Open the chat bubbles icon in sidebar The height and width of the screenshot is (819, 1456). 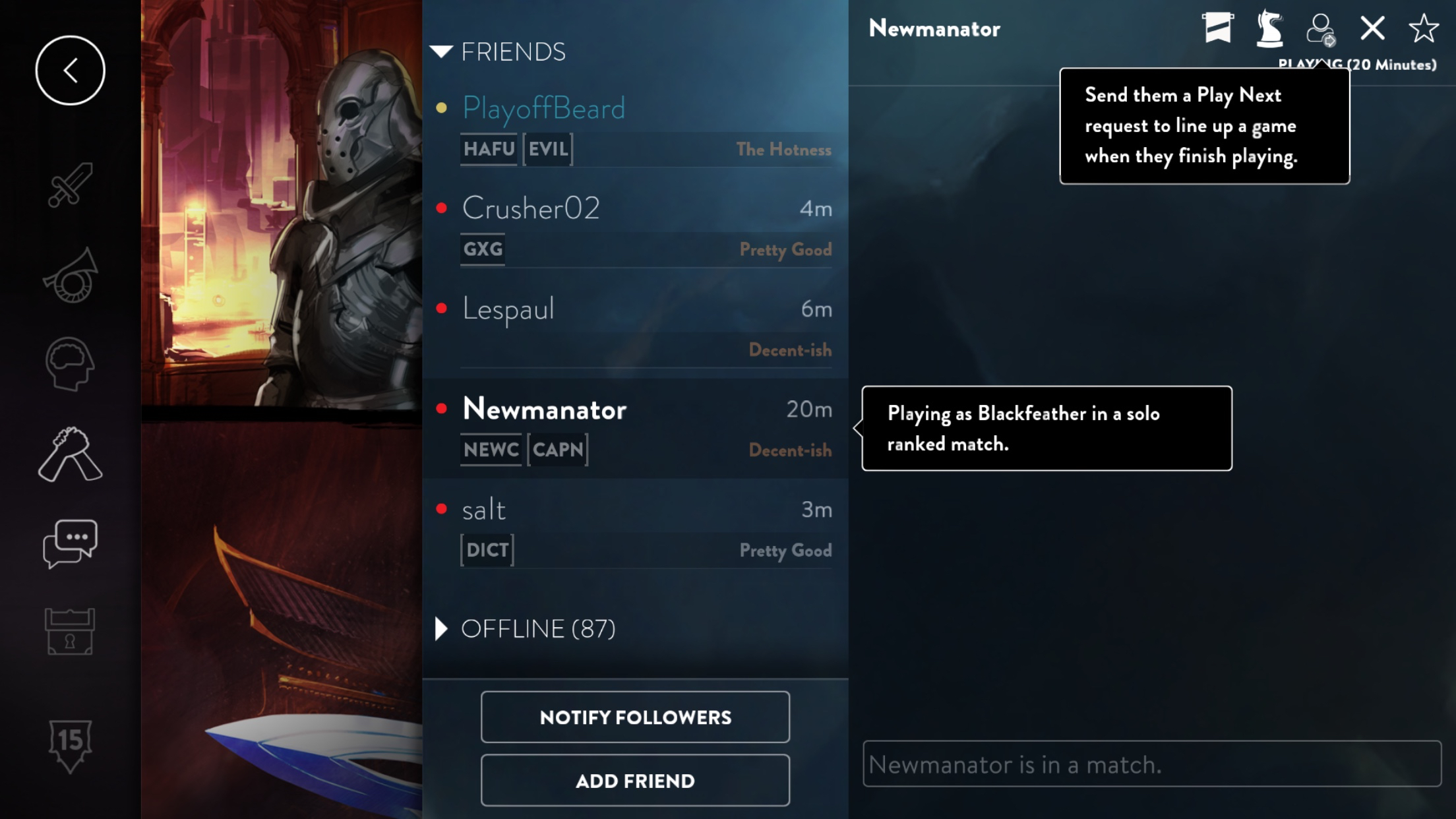coord(70,543)
